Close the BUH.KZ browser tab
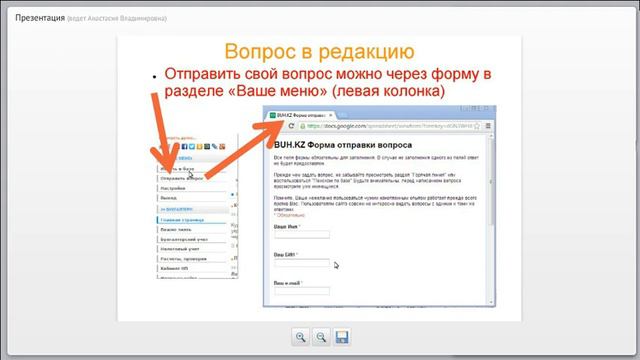The height and width of the screenshot is (360, 640). (331, 116)
